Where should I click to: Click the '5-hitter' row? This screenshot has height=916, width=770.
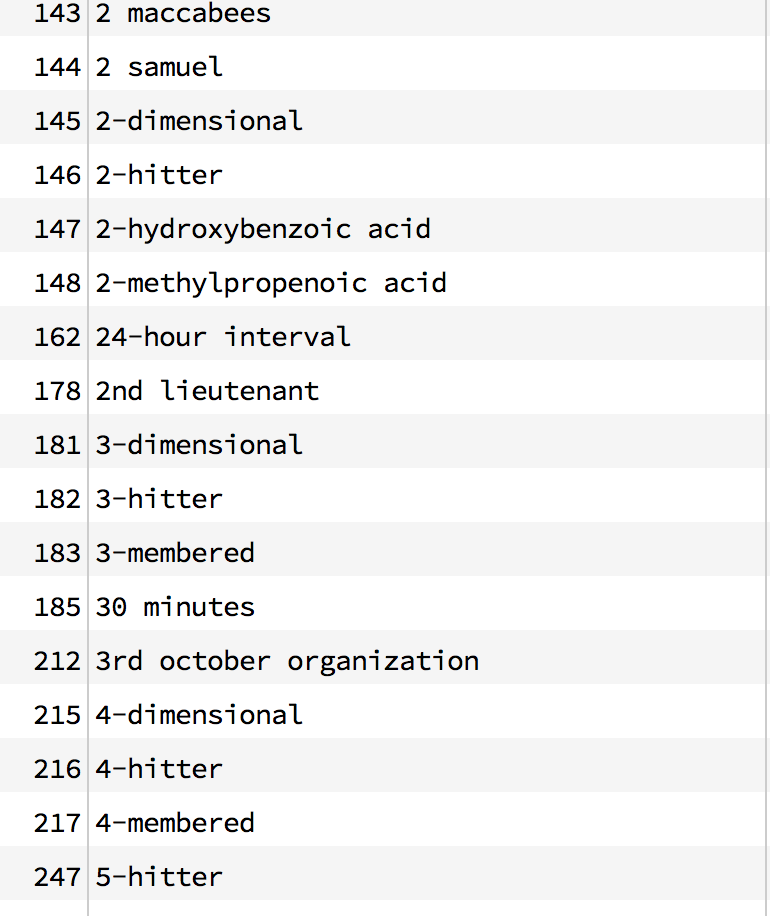coord(383,873)
